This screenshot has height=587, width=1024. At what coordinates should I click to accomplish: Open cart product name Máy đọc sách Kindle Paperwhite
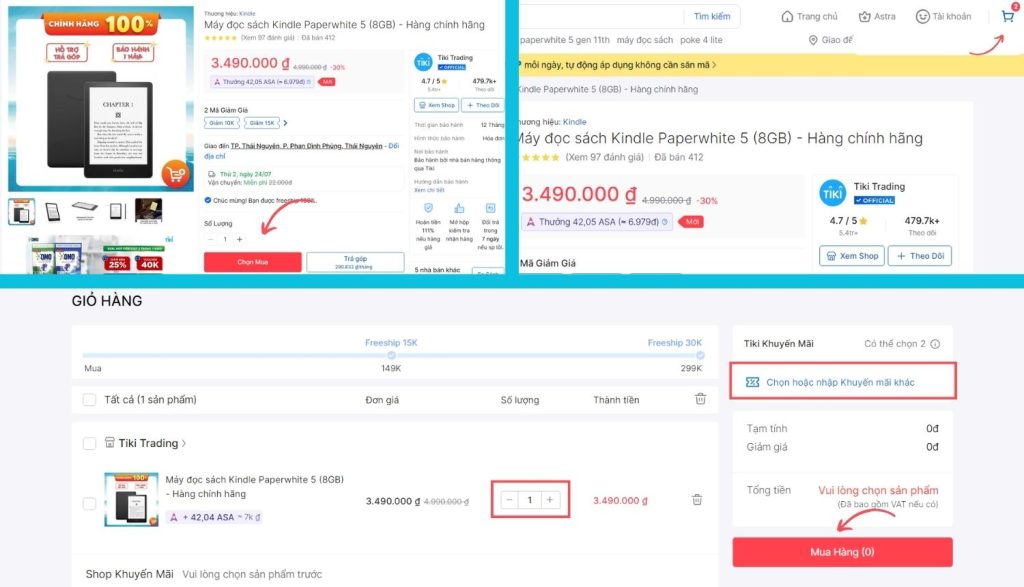(x=255, y=486)
